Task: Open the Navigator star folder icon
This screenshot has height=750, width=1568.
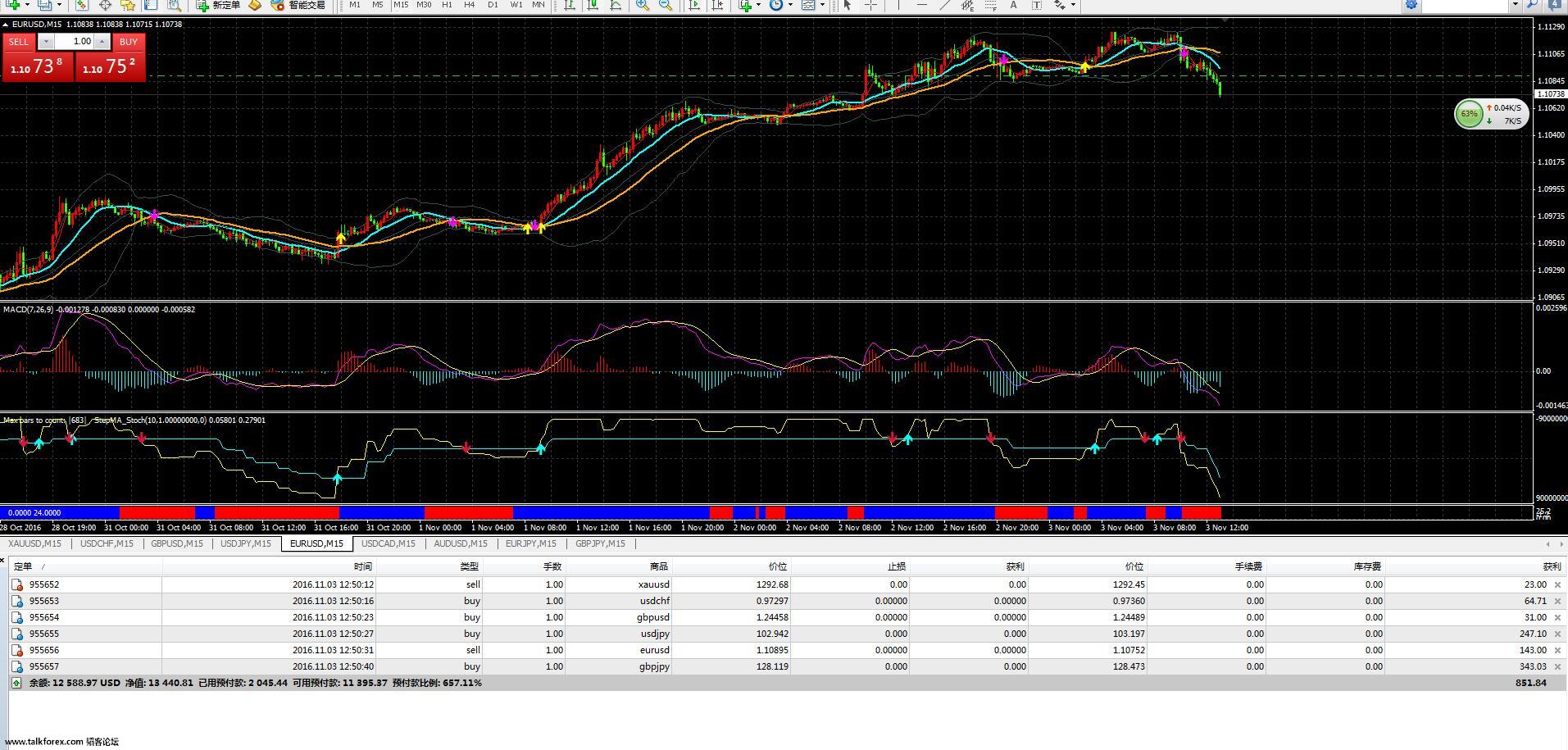Action: 128,4
